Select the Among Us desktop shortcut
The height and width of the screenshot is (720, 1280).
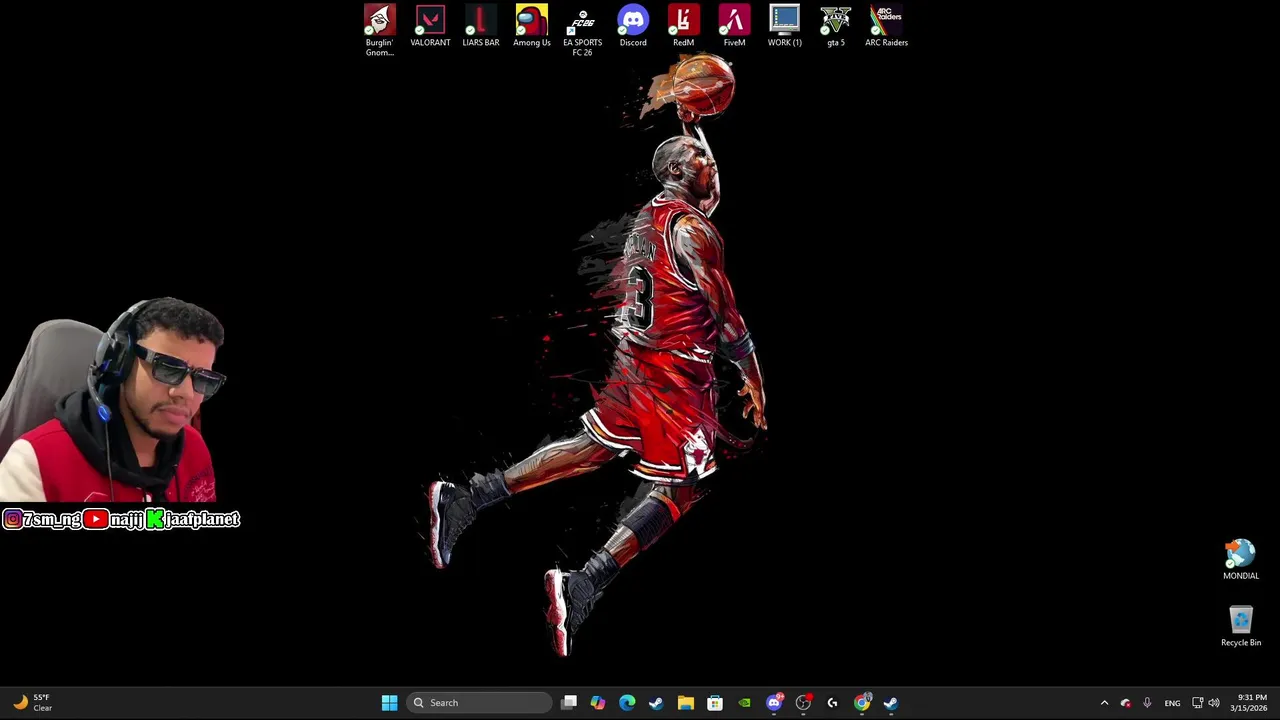pyautogui.click(x=531, y=26)
